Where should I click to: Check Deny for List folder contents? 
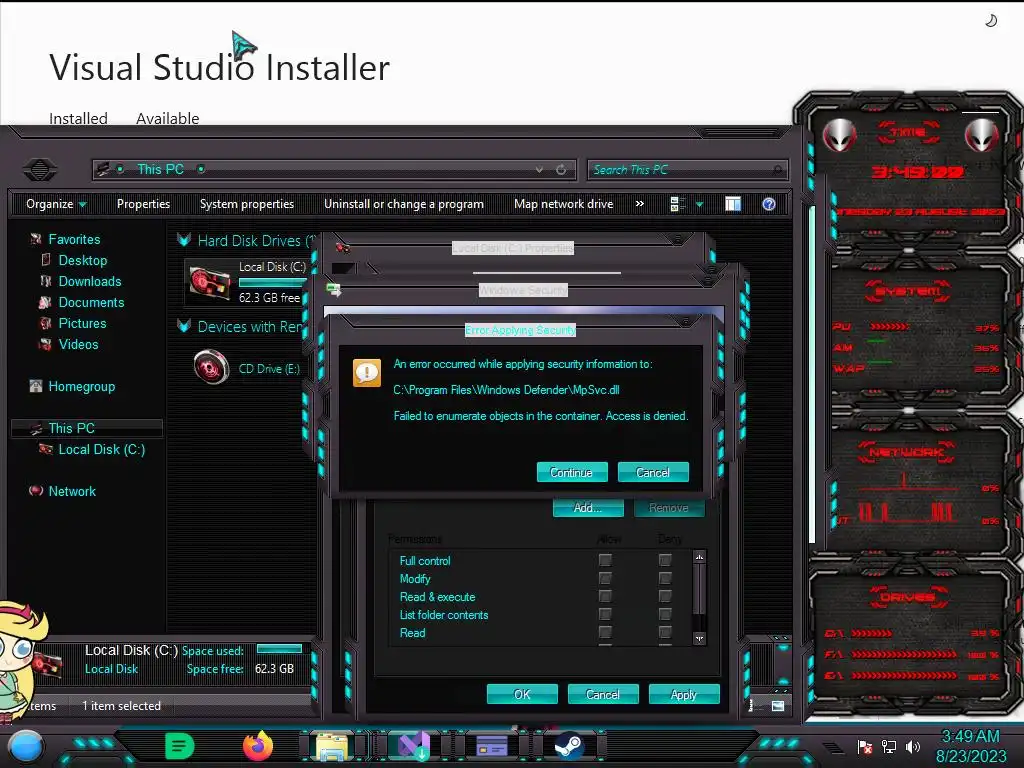click(665, 614)
